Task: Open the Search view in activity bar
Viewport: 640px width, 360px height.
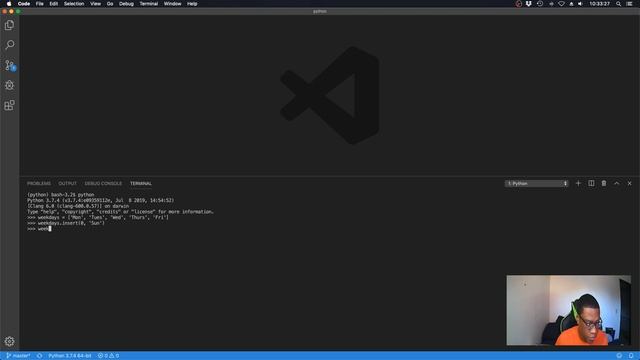Action: coord(9,44)
